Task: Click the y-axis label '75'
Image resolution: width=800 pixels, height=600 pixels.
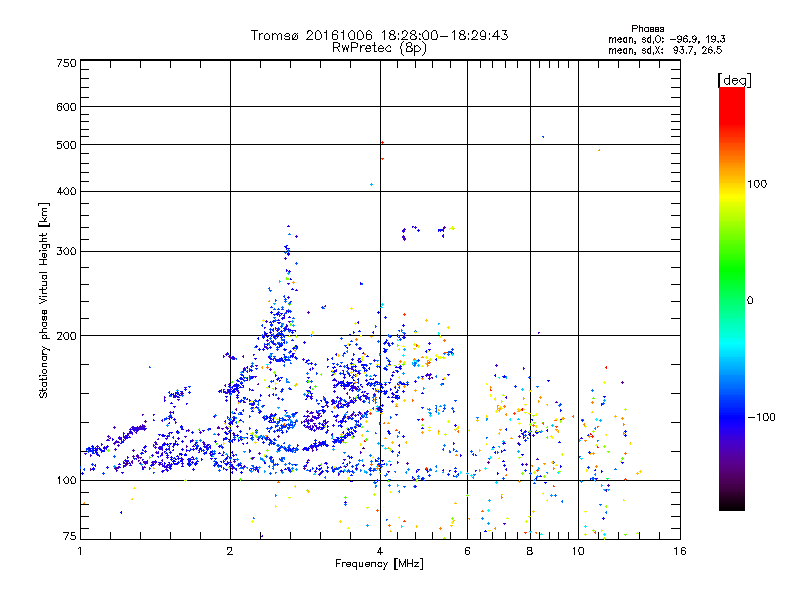Action: [70, 536]
